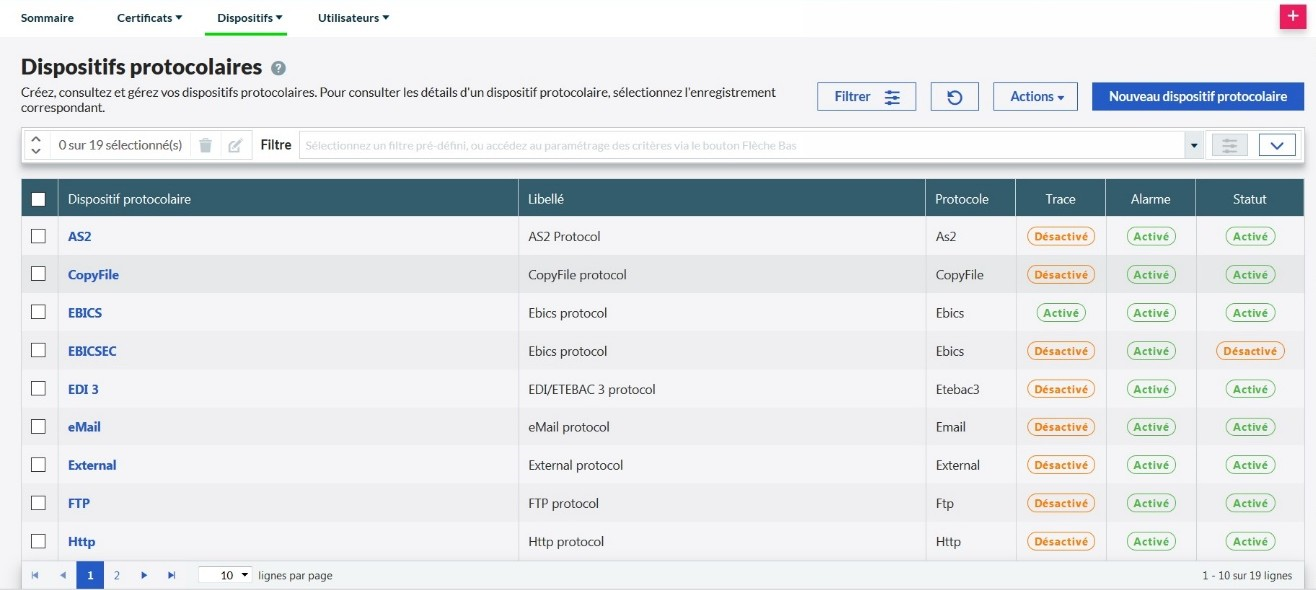Open the Actions dropdown
1316x590 pixels.
click(1035, 97)
